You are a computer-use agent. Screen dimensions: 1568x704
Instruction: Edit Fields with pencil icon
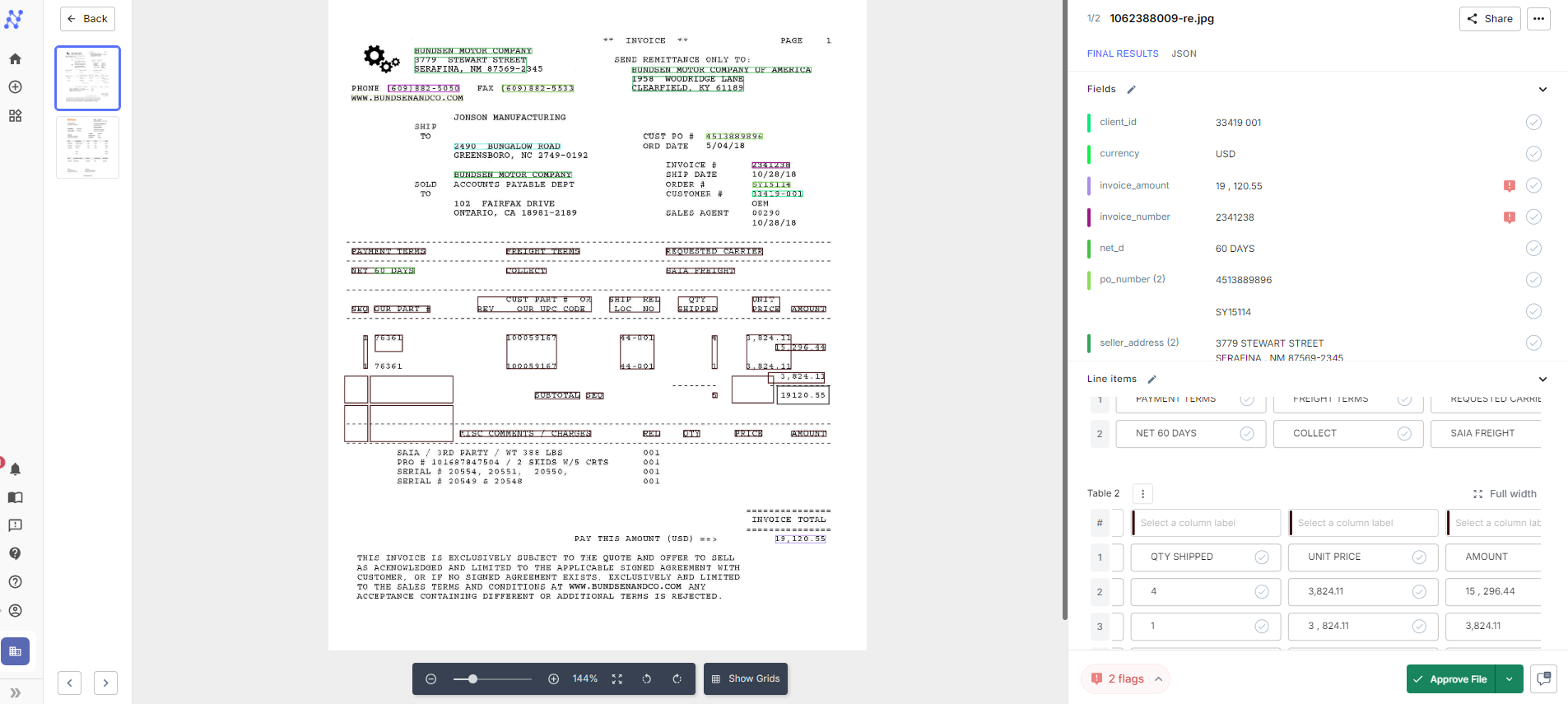(x=1131, y=89)
